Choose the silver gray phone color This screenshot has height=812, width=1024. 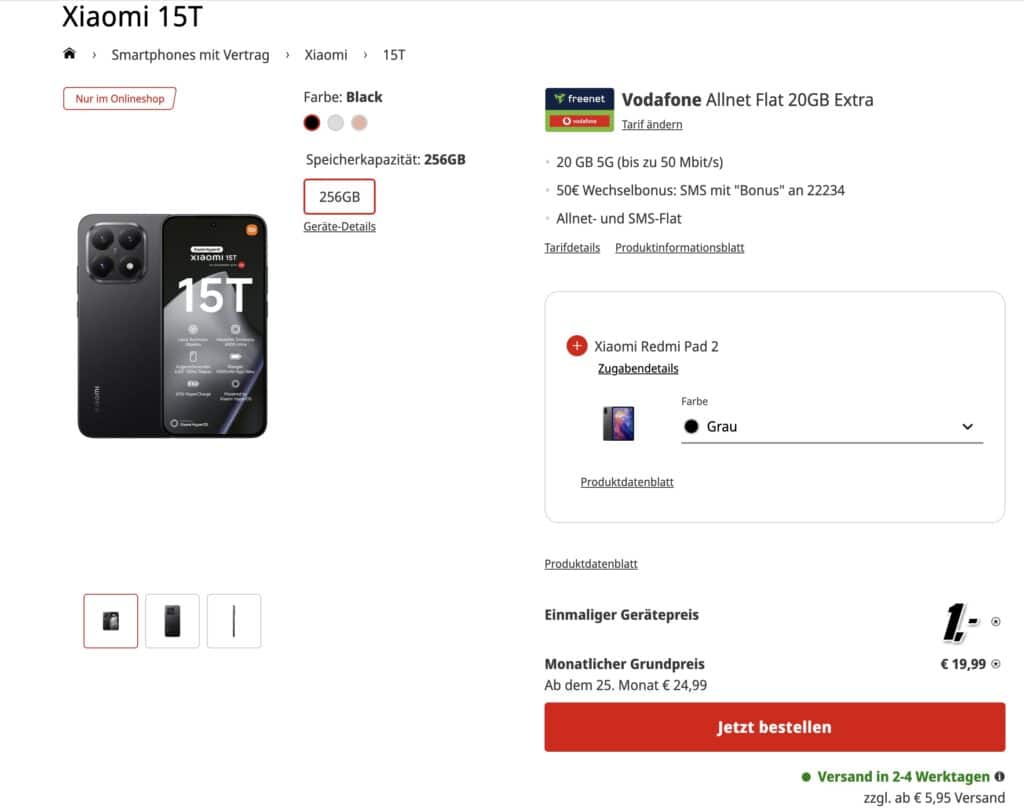(x=336, y=123)
